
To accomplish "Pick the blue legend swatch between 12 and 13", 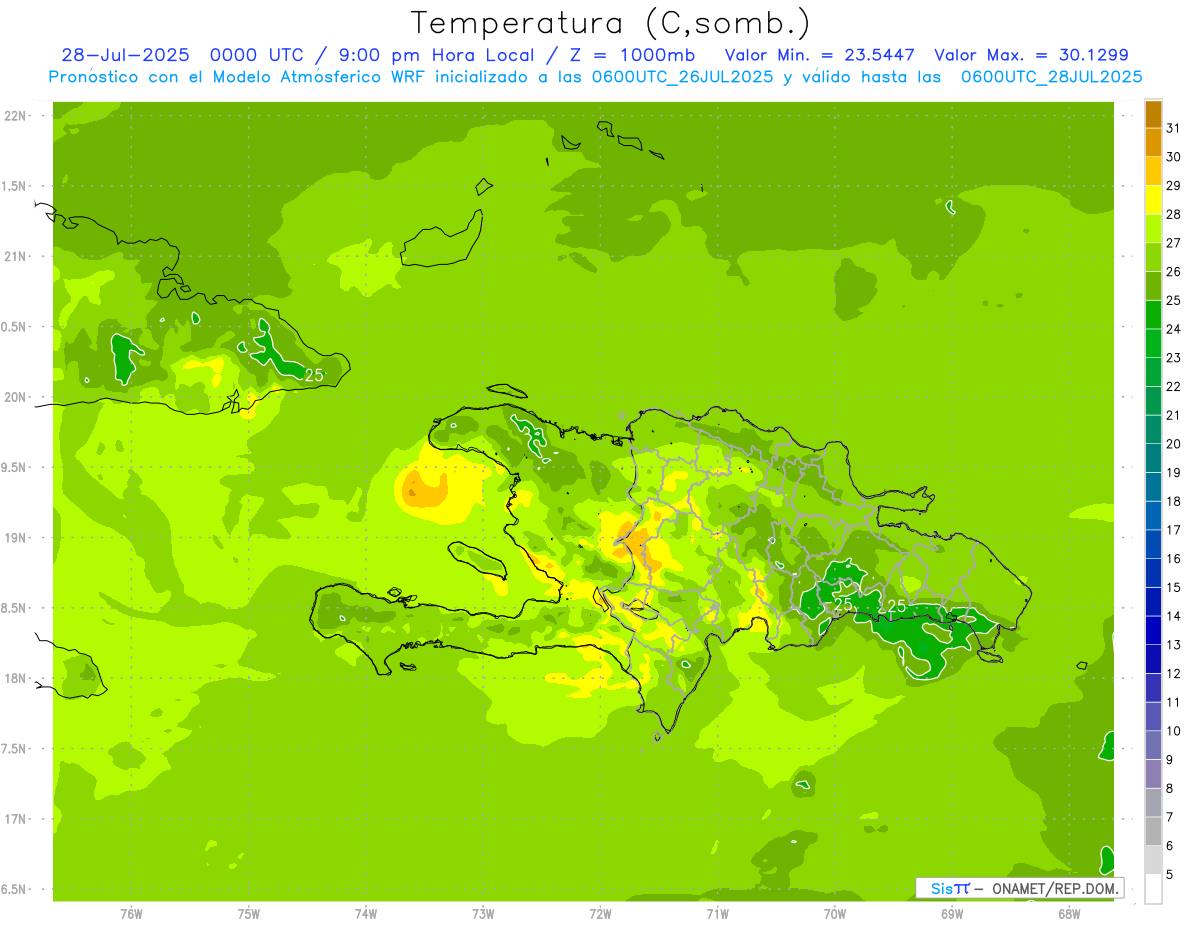I will pyautogui.click(x=1153, y=659).
